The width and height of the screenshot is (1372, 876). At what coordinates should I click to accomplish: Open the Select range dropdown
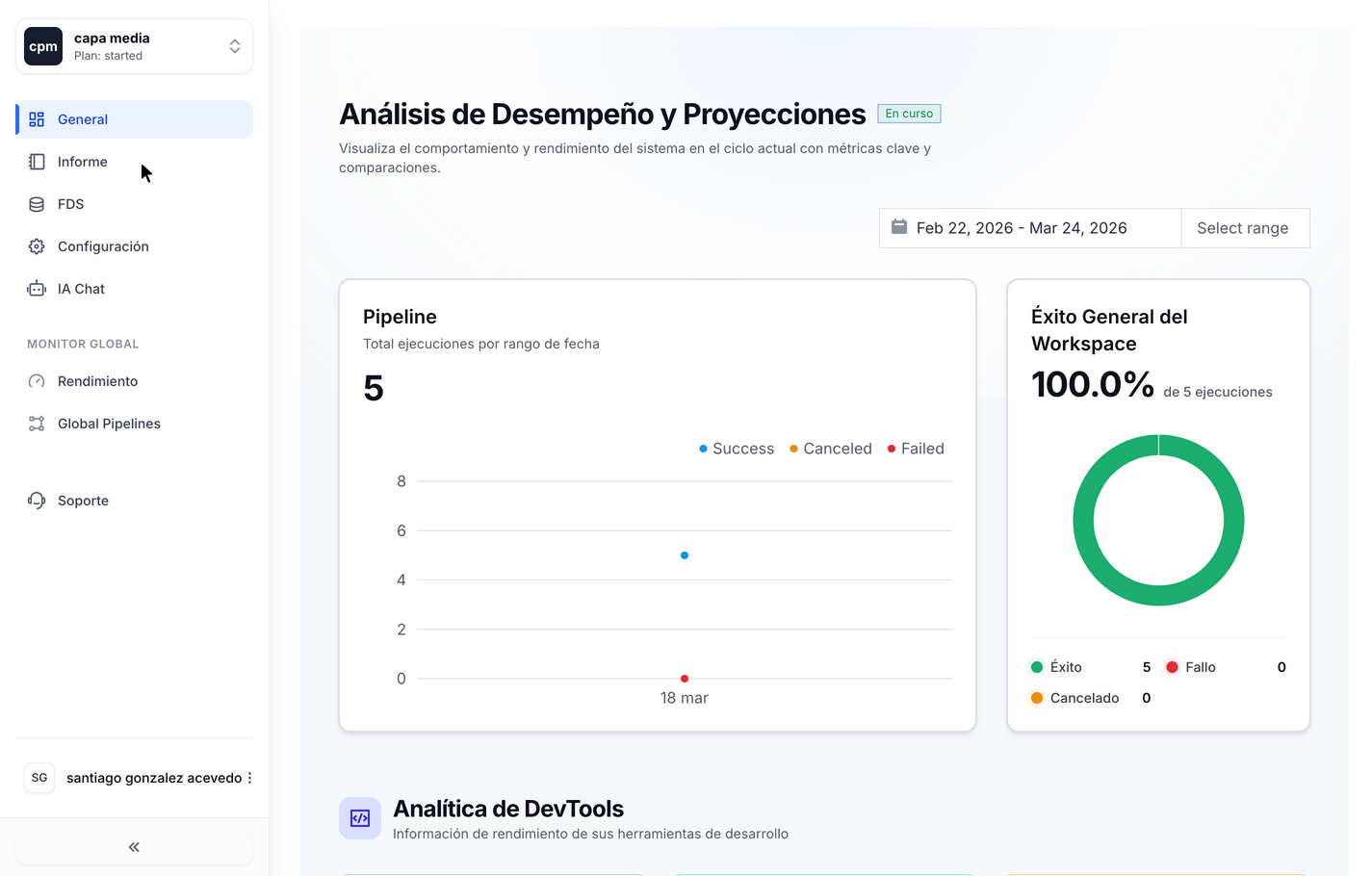[x=1244, y=227]
